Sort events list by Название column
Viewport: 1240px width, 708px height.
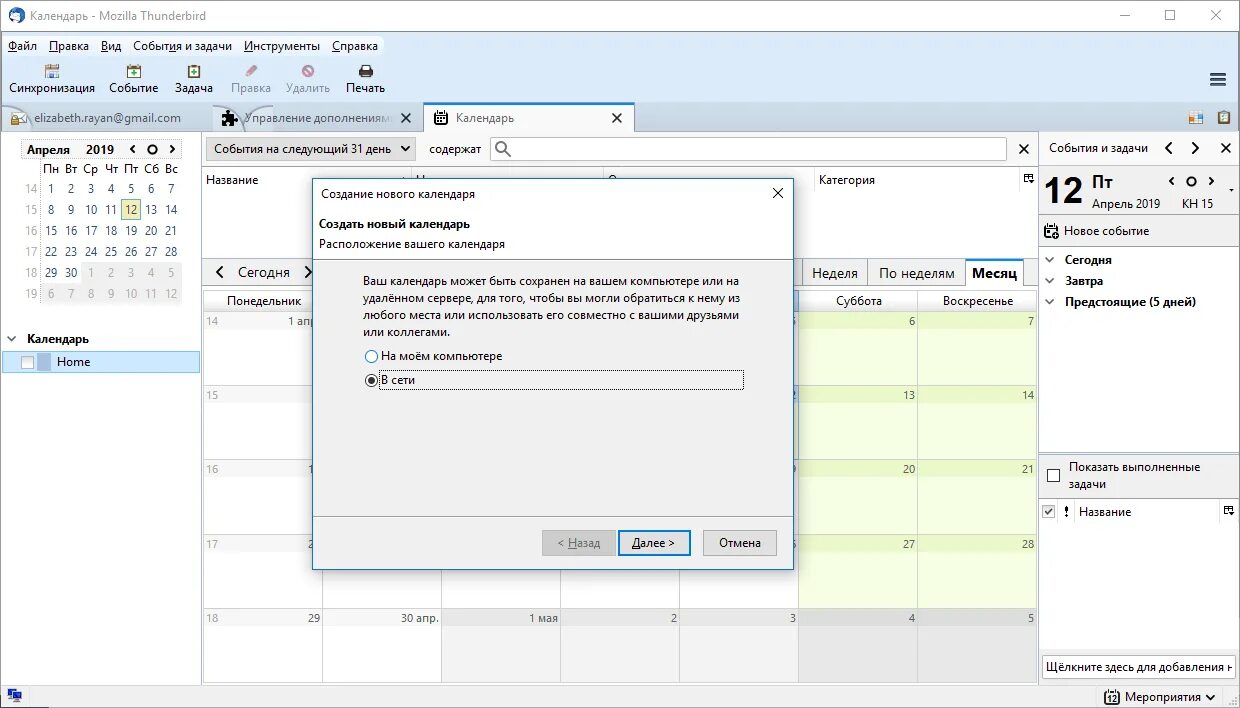tap(232, 180)
